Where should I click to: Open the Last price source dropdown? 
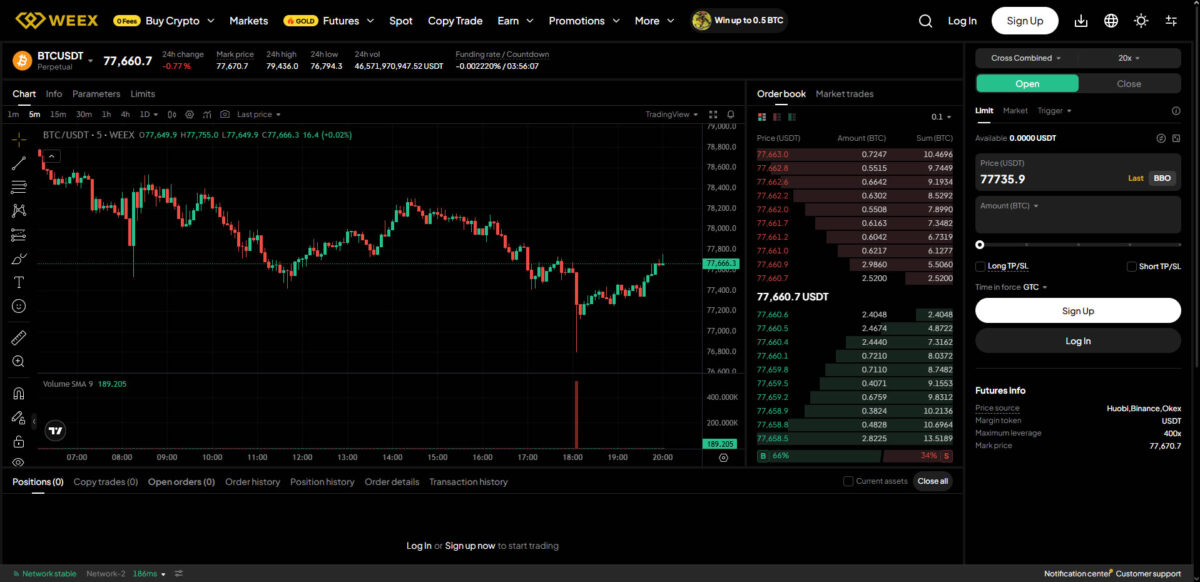coord(258,114)
